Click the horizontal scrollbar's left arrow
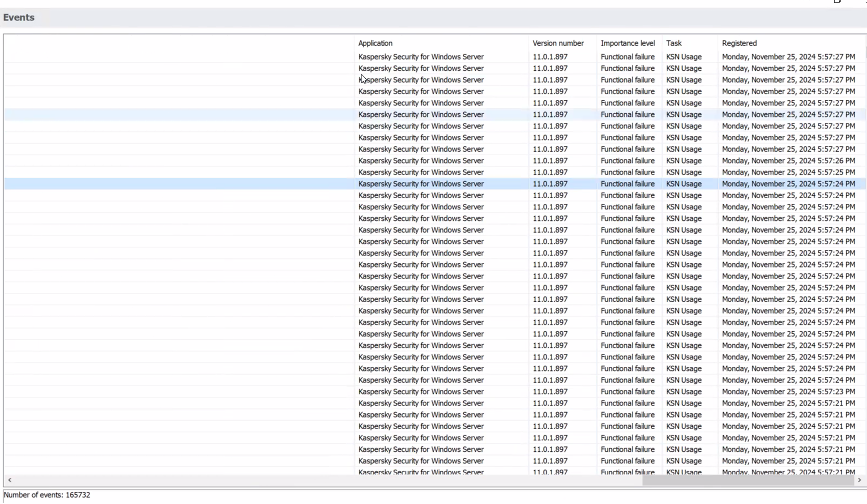This screenshot has width=867, height=504. click(9, 481)
